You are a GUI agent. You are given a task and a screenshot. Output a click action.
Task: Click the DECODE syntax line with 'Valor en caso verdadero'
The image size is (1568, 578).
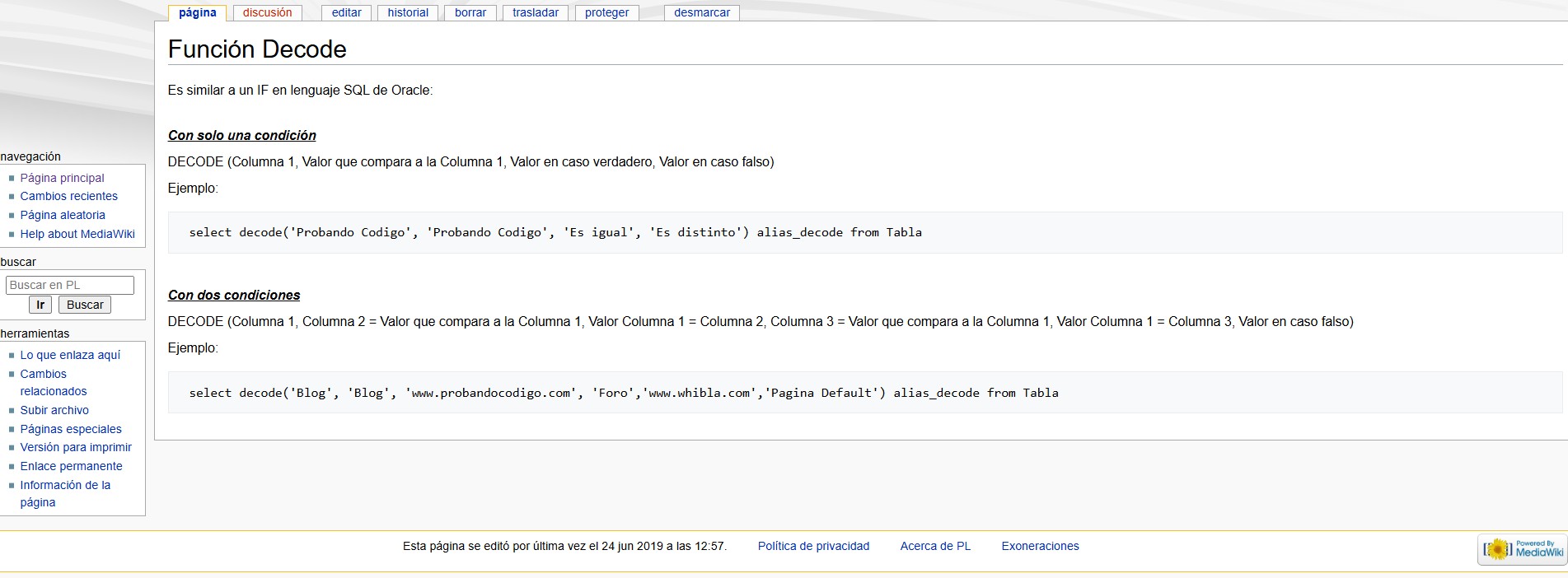(x=471, y=161)
